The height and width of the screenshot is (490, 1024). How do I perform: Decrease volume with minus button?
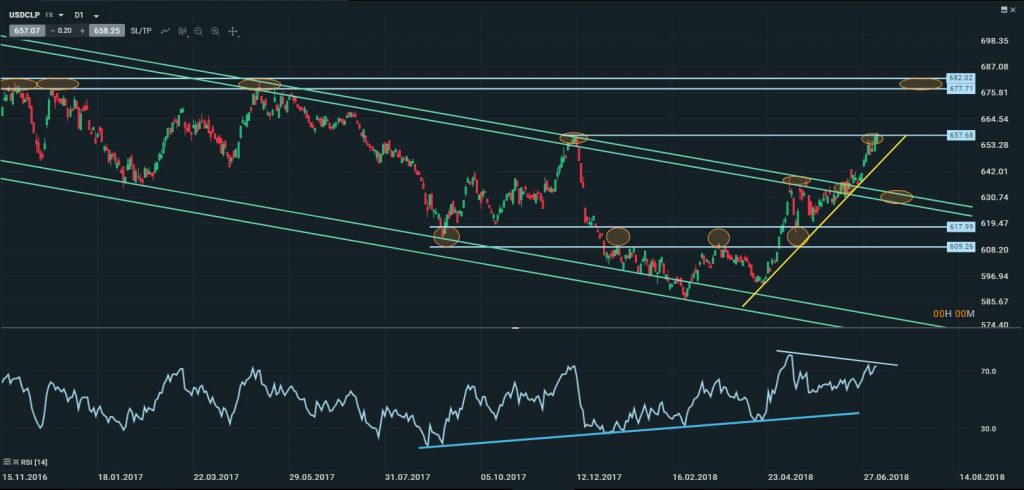pos(52,32)
